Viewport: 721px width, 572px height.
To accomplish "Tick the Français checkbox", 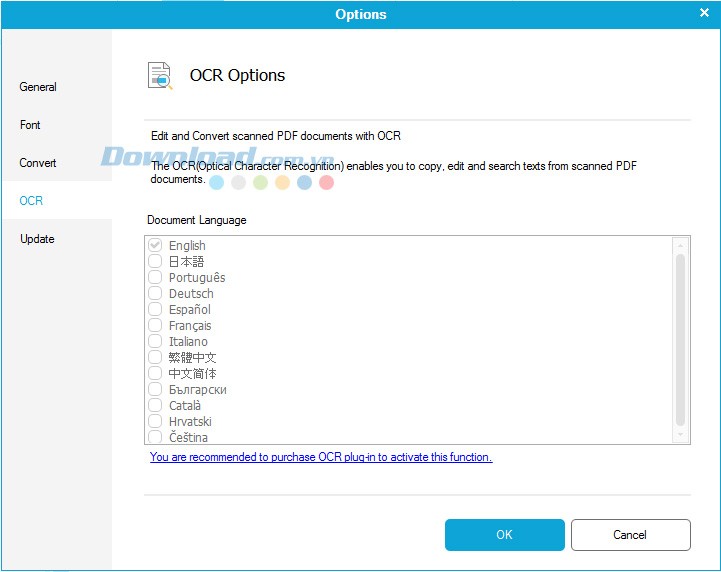I will (x=155, y=326).
